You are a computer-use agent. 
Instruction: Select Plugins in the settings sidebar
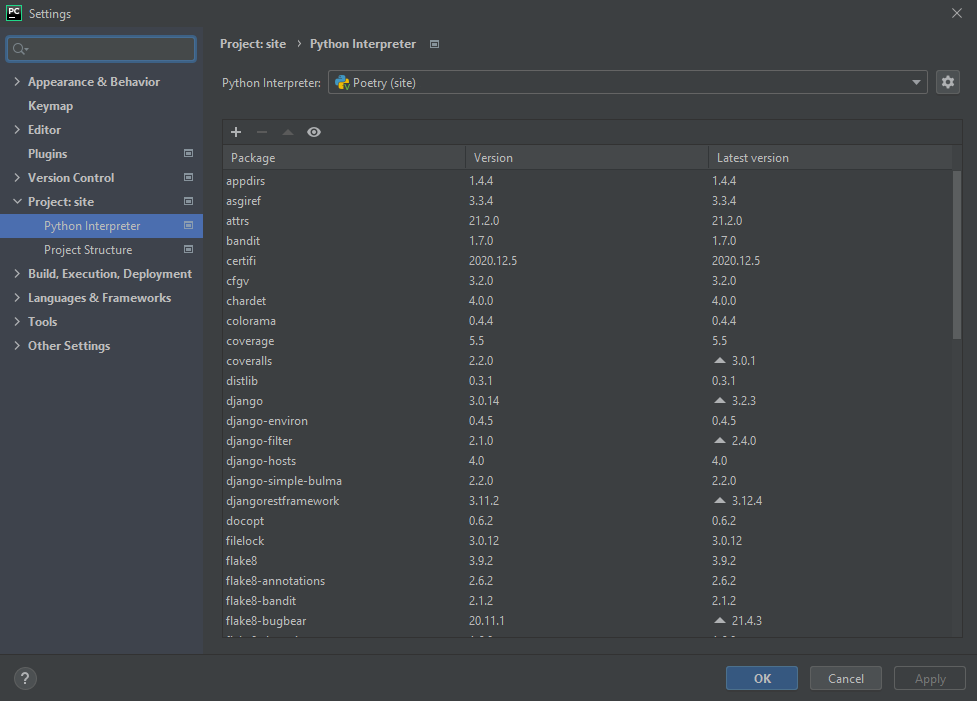coord(49,153)
